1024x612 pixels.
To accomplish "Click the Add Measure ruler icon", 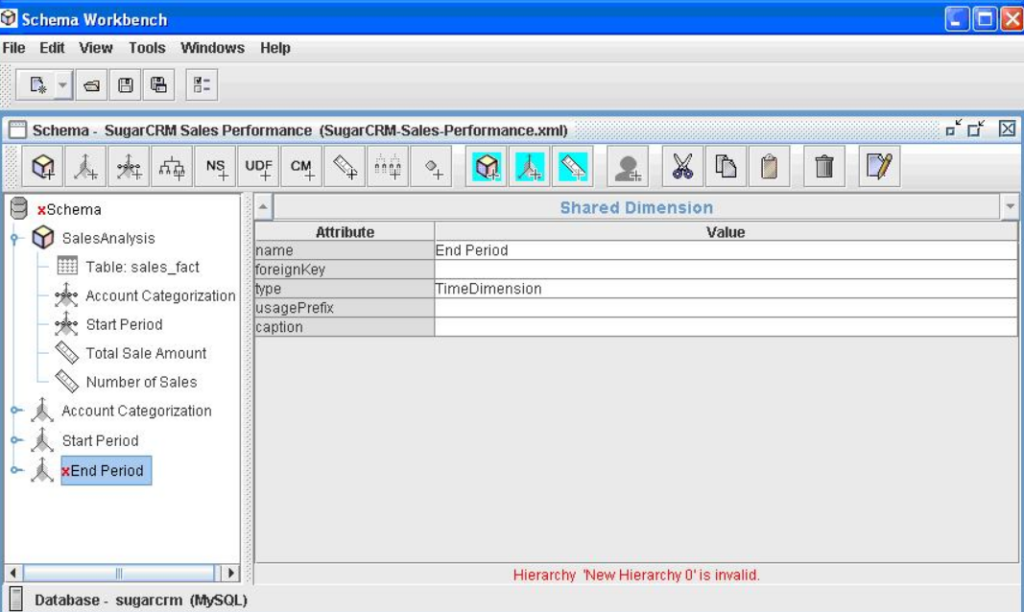I will pos(344,167).
